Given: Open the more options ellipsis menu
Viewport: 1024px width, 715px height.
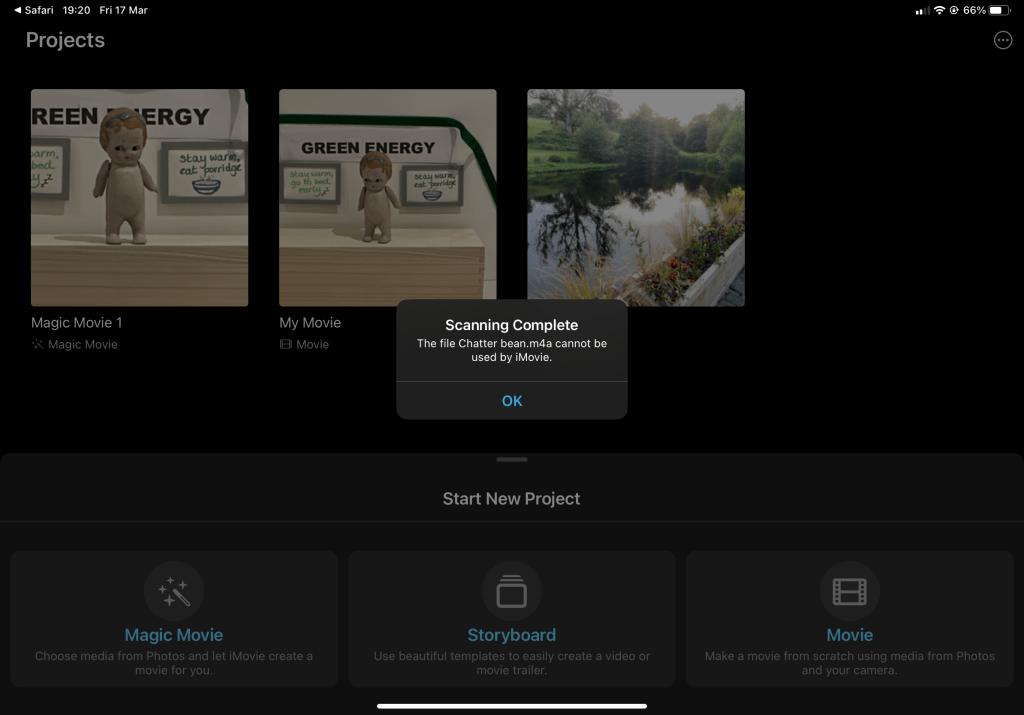Looking at the screenshot, I should tap(1002, 40).
